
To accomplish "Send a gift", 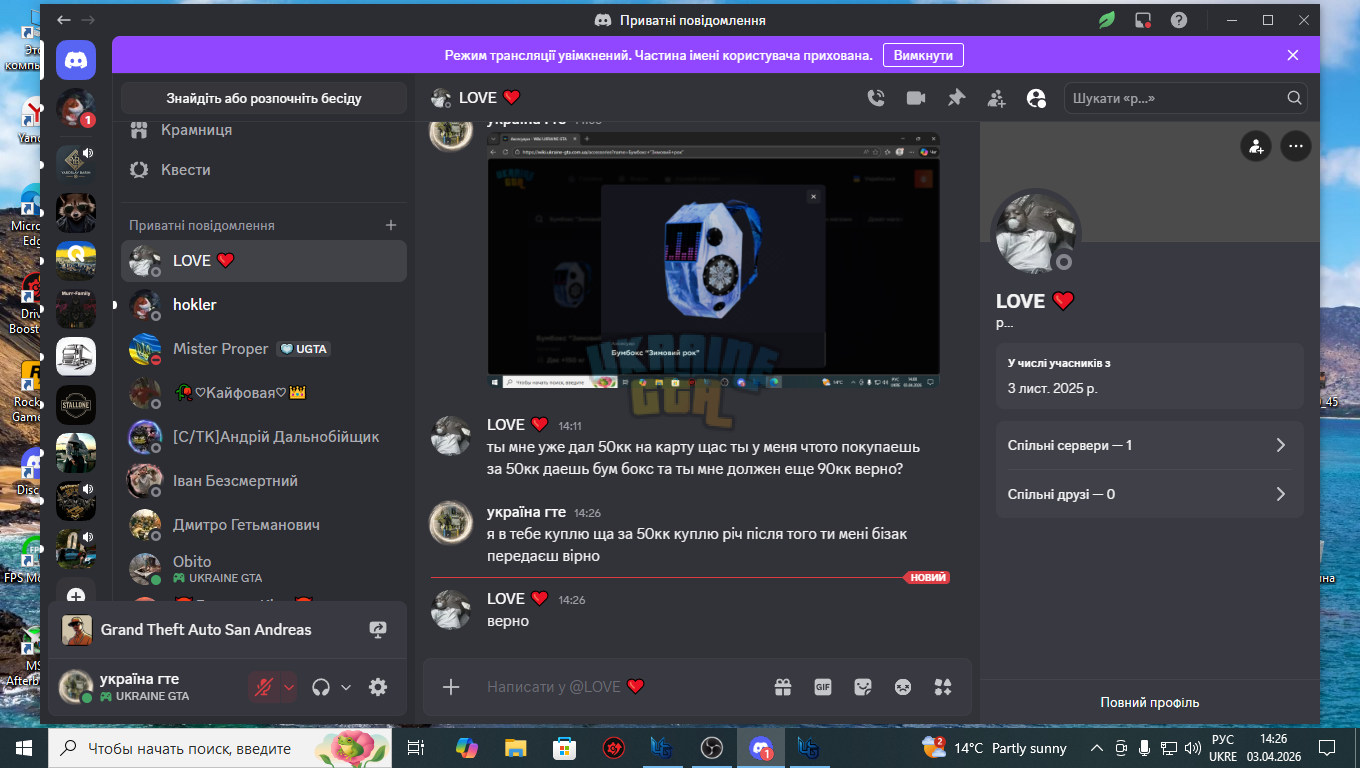I will [783, 687].
